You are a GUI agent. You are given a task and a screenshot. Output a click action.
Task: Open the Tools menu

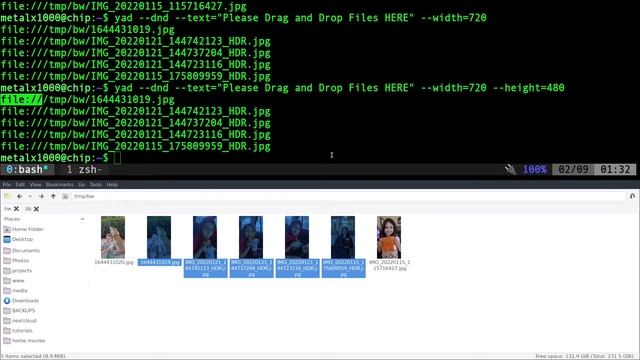pyautogui.click(x=96, y=184)
